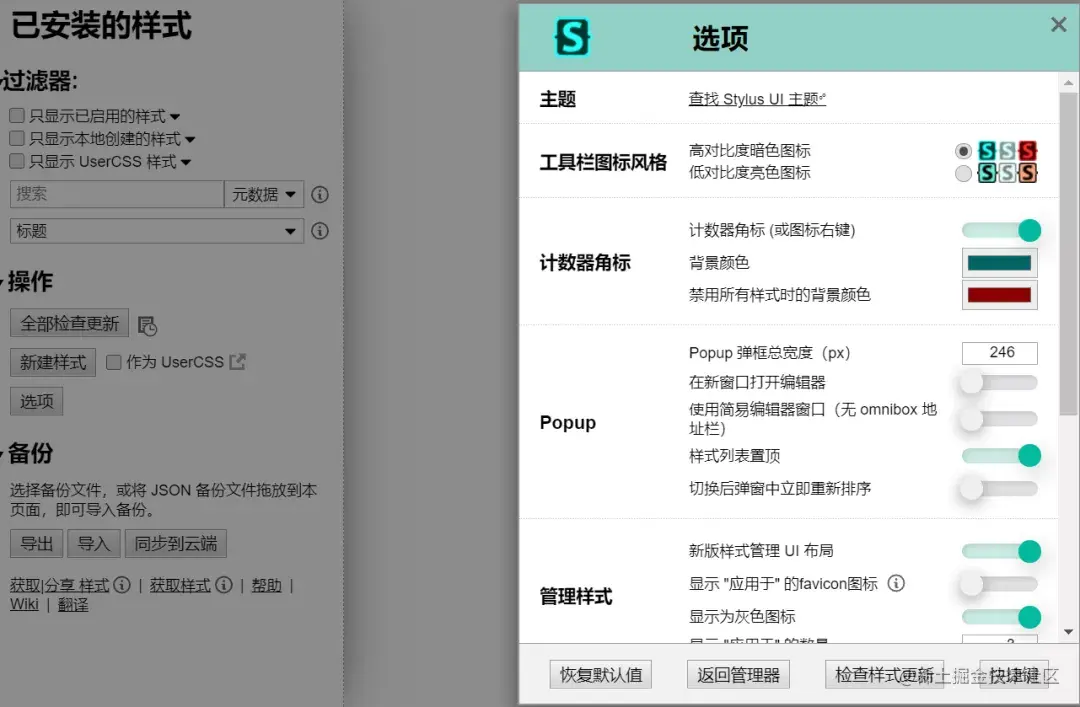Click 返回管理器 button
The image size is (1080, 707).
point(738,675)
